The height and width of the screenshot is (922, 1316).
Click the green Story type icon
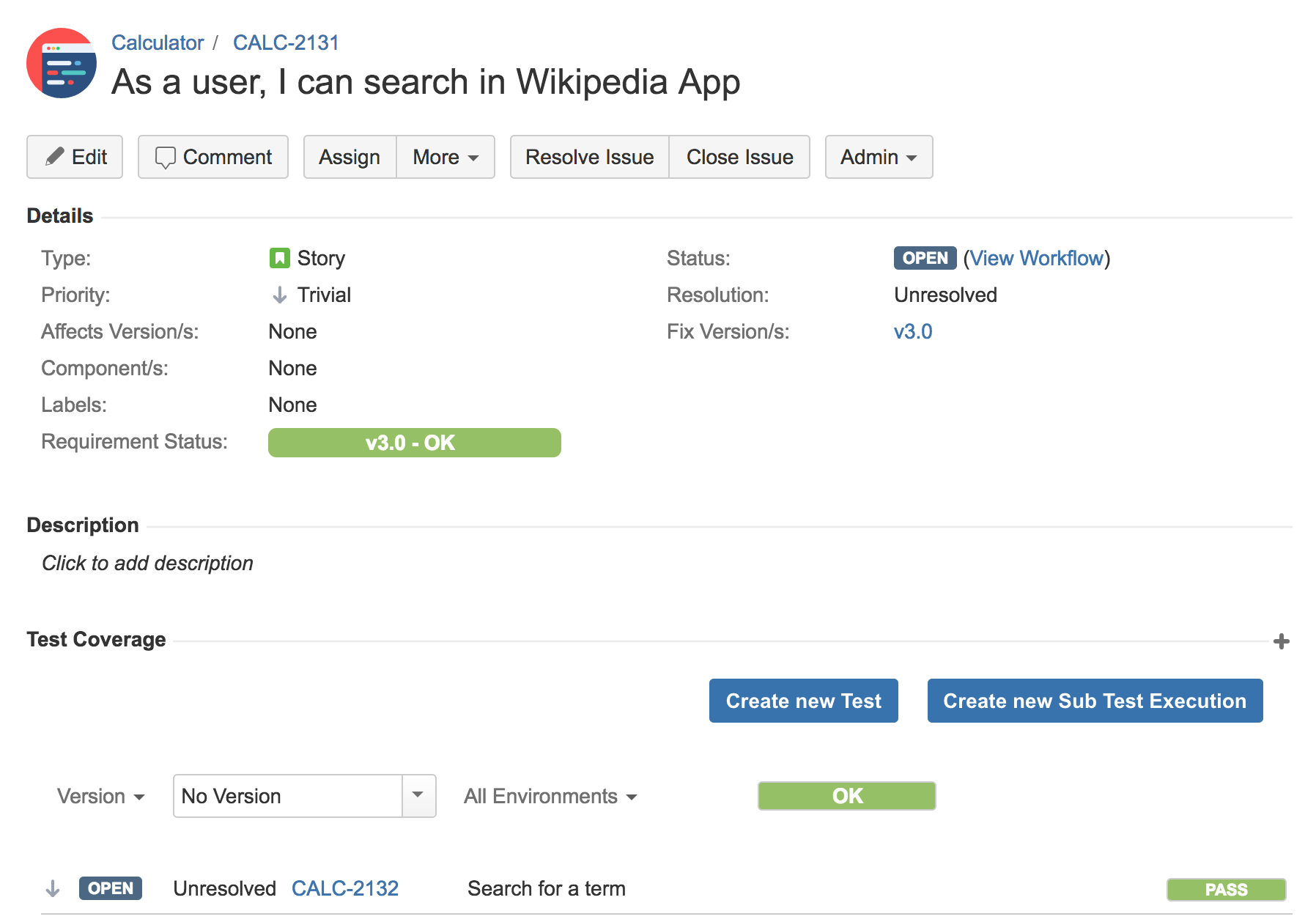pyautogui.click(x=279, y=258)
